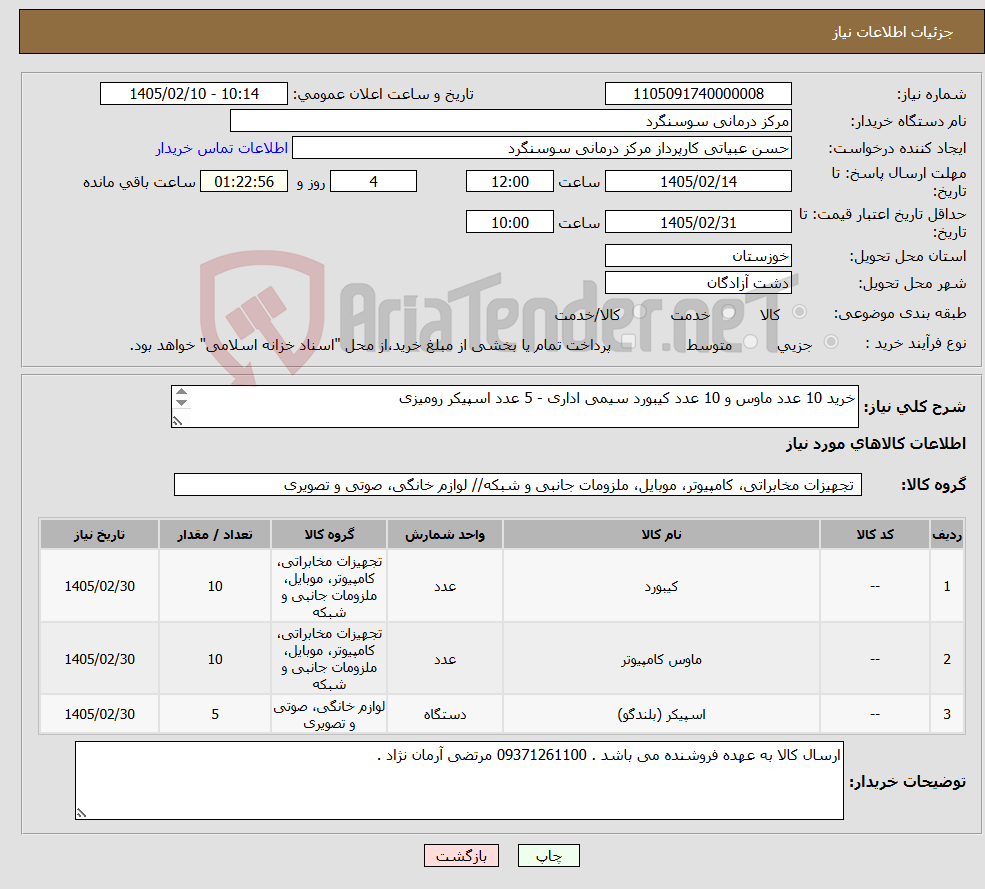The width and height of the screenshot is (985, 889).
Task: Click the goods group field
Action: pos(518,484)
